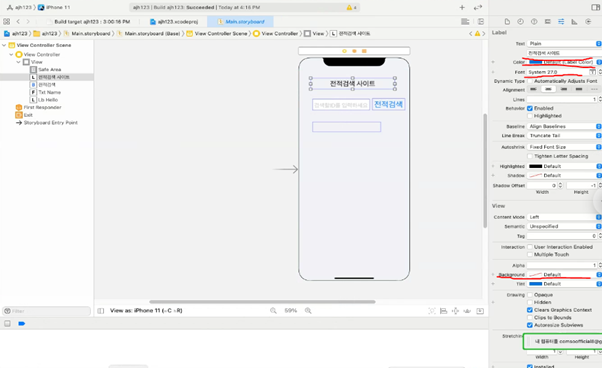Click the 전적검색 button on canvas

389,104
